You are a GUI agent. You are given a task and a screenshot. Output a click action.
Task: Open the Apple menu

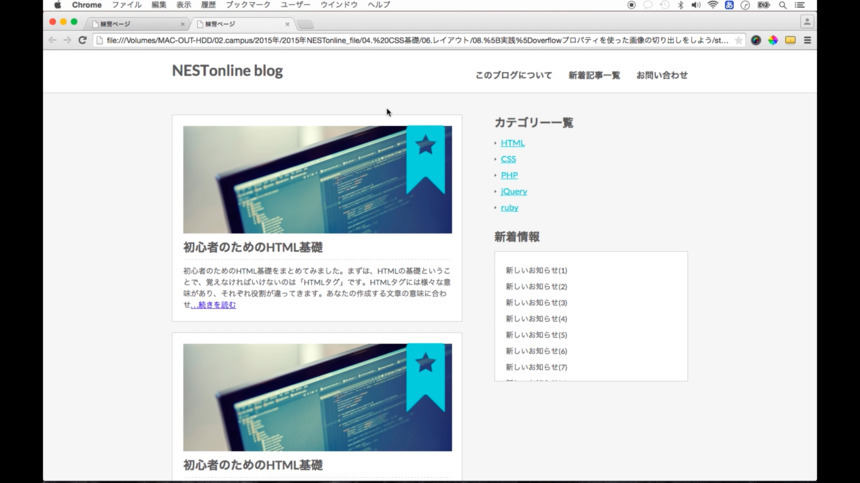[x=58, y=5]
